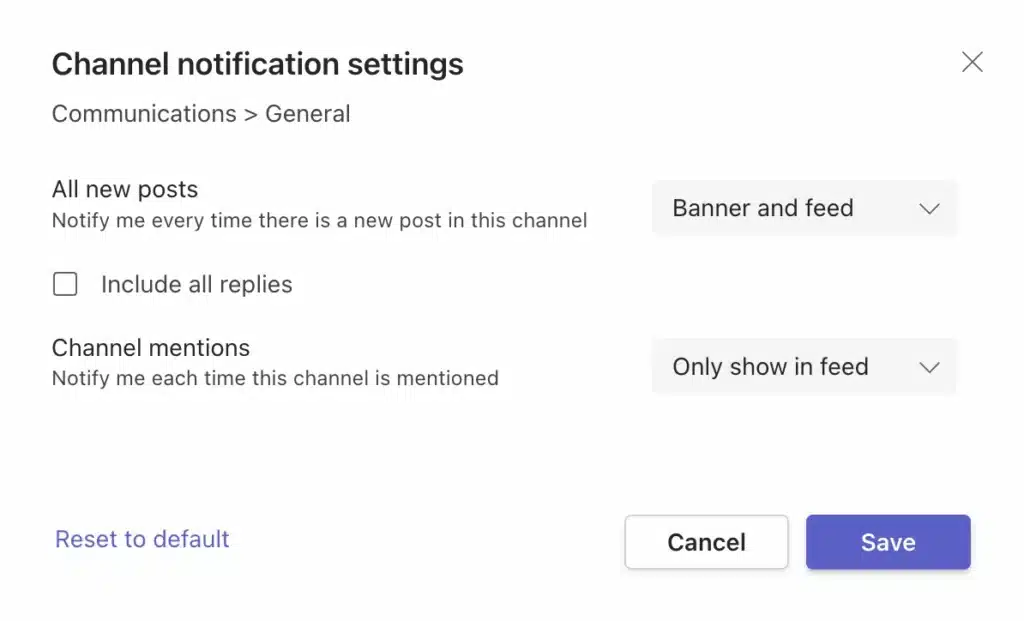The image size is (1024, 621).
Task: Click the Communications > General breadcrumb text
Action: click(201, 114)
